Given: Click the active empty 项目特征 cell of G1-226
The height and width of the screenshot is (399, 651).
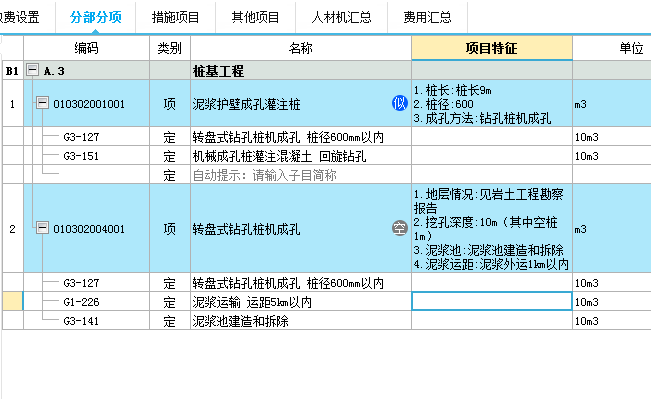Looking at the screenshot, I should (492, 301).
